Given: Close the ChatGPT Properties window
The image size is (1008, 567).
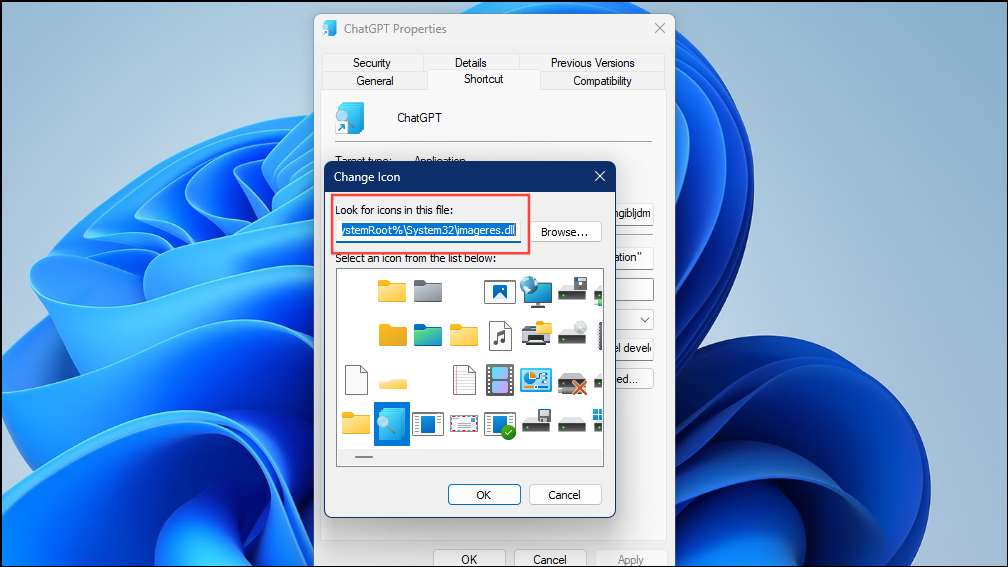Looking at the screenshot, I should click(660, 28).
